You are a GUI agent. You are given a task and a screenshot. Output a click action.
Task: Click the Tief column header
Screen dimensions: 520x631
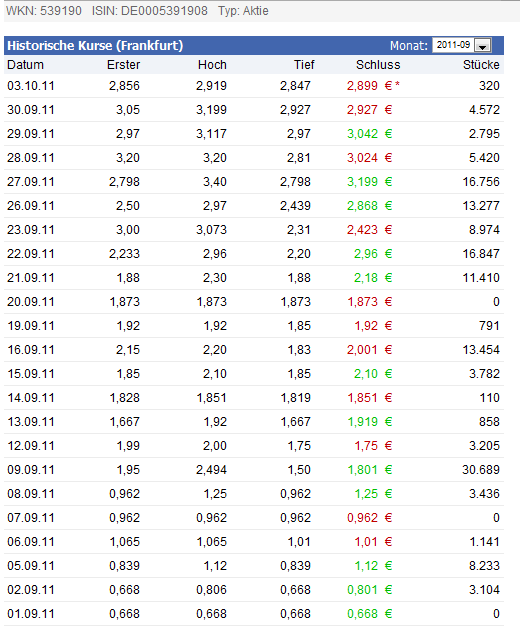(x=304, y=65)
